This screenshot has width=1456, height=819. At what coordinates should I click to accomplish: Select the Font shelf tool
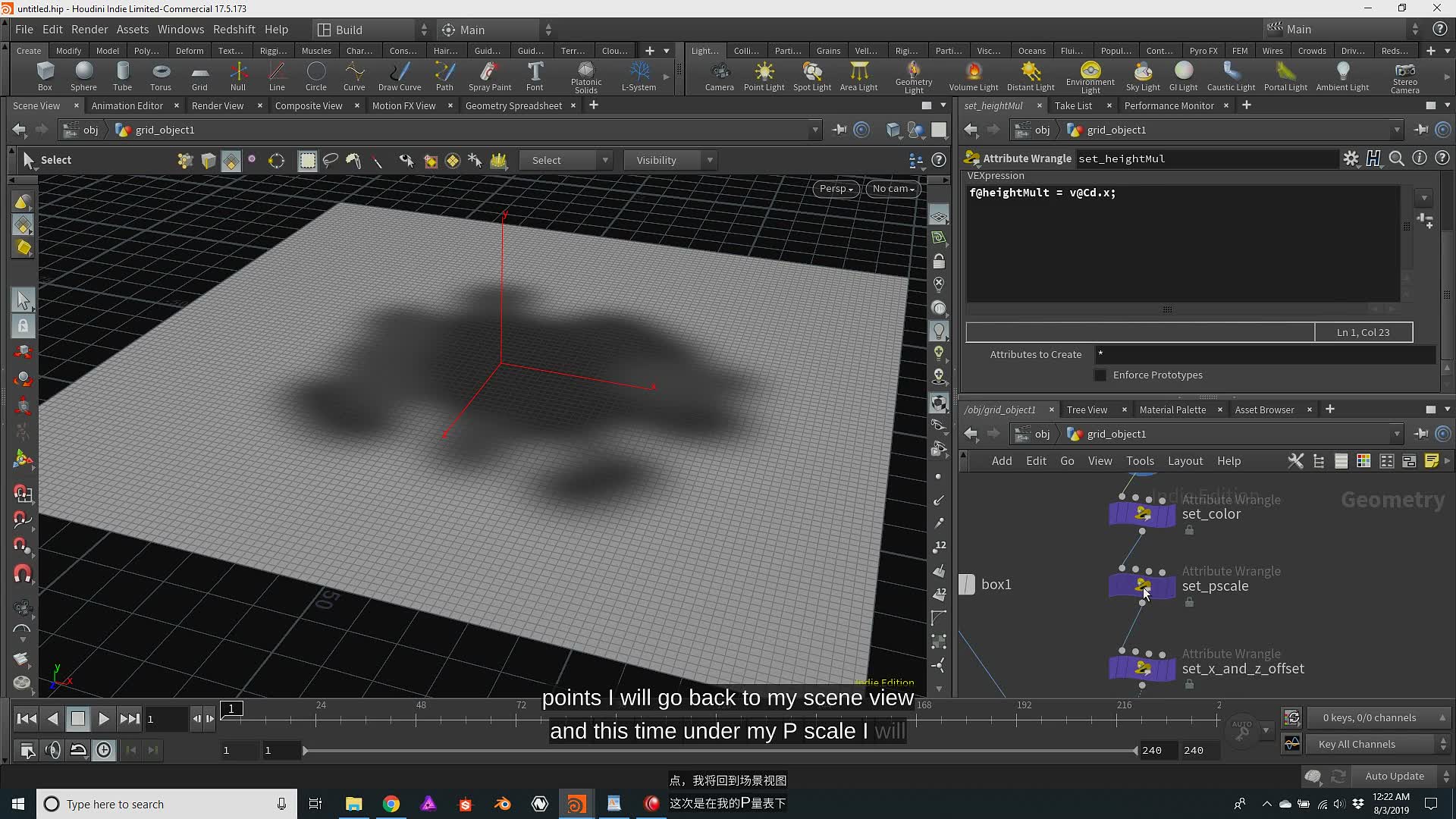[535, 77]
